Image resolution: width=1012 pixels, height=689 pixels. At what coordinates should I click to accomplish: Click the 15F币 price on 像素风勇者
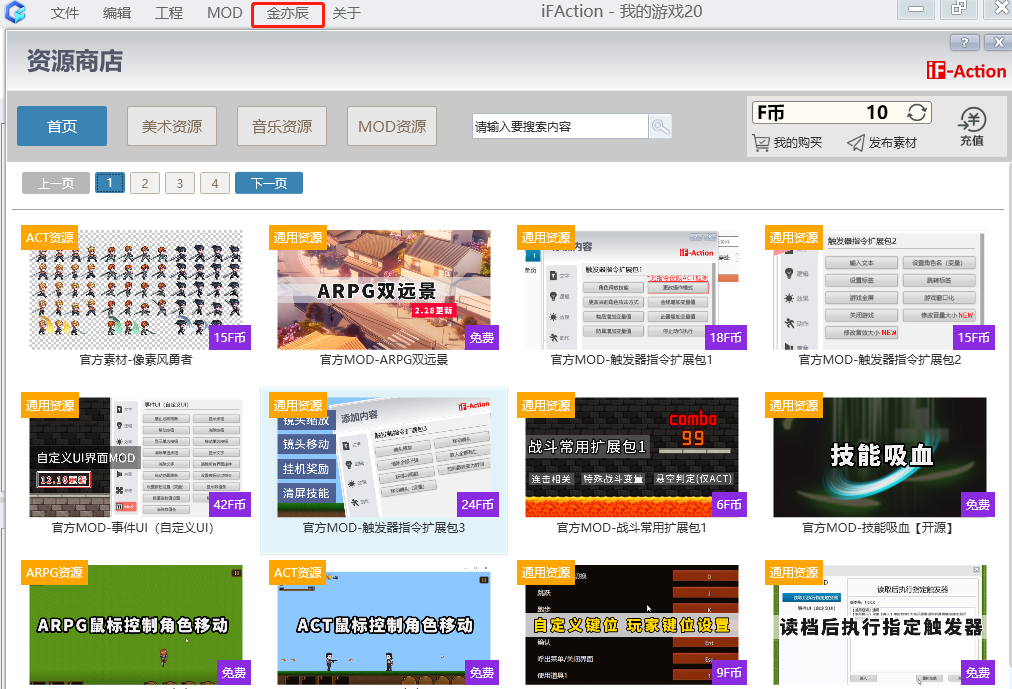click(230, 337)
